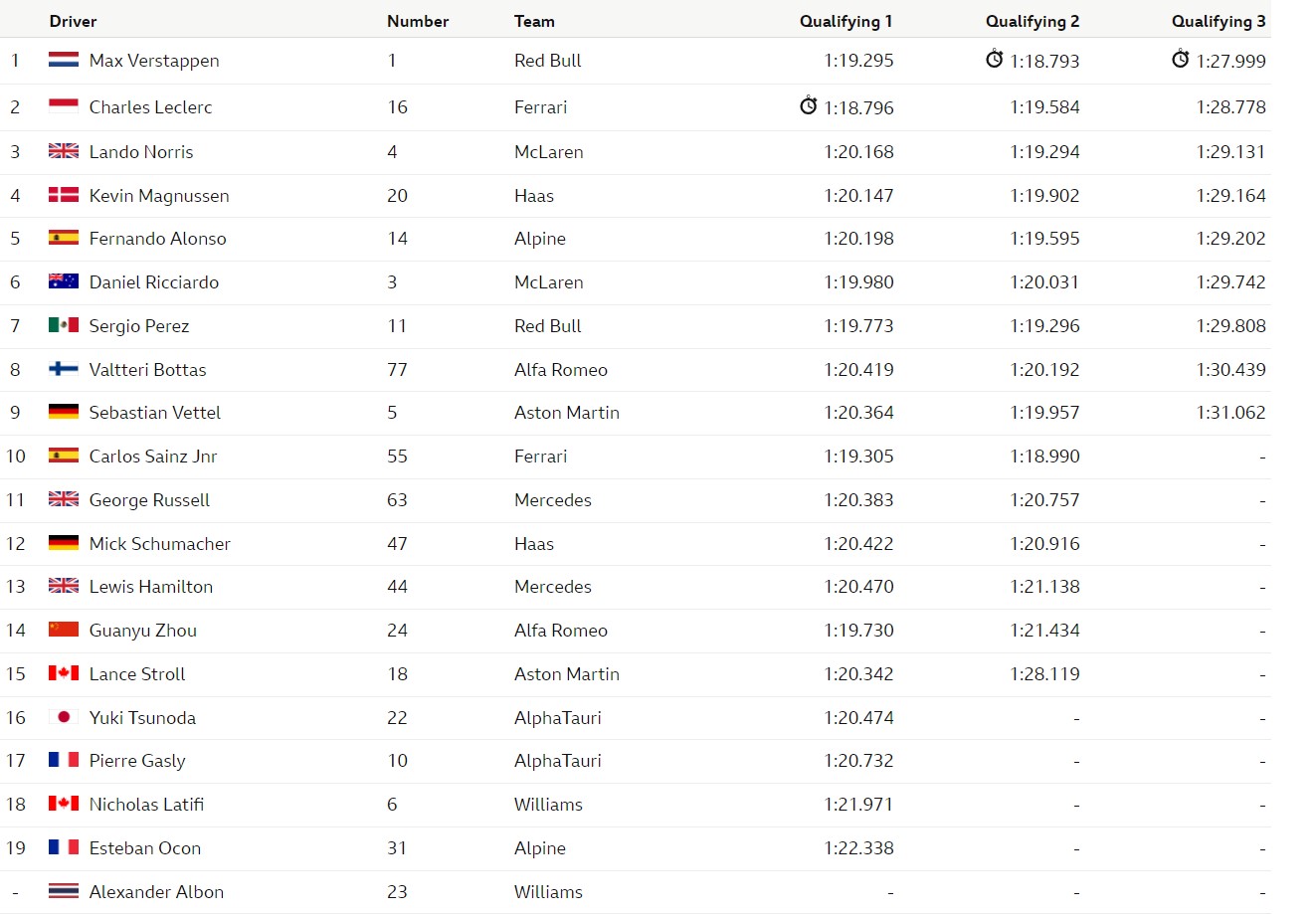Click the Monaco flag beside Charles Leclerc
1316x918 pixels.
tap(64, 106)
